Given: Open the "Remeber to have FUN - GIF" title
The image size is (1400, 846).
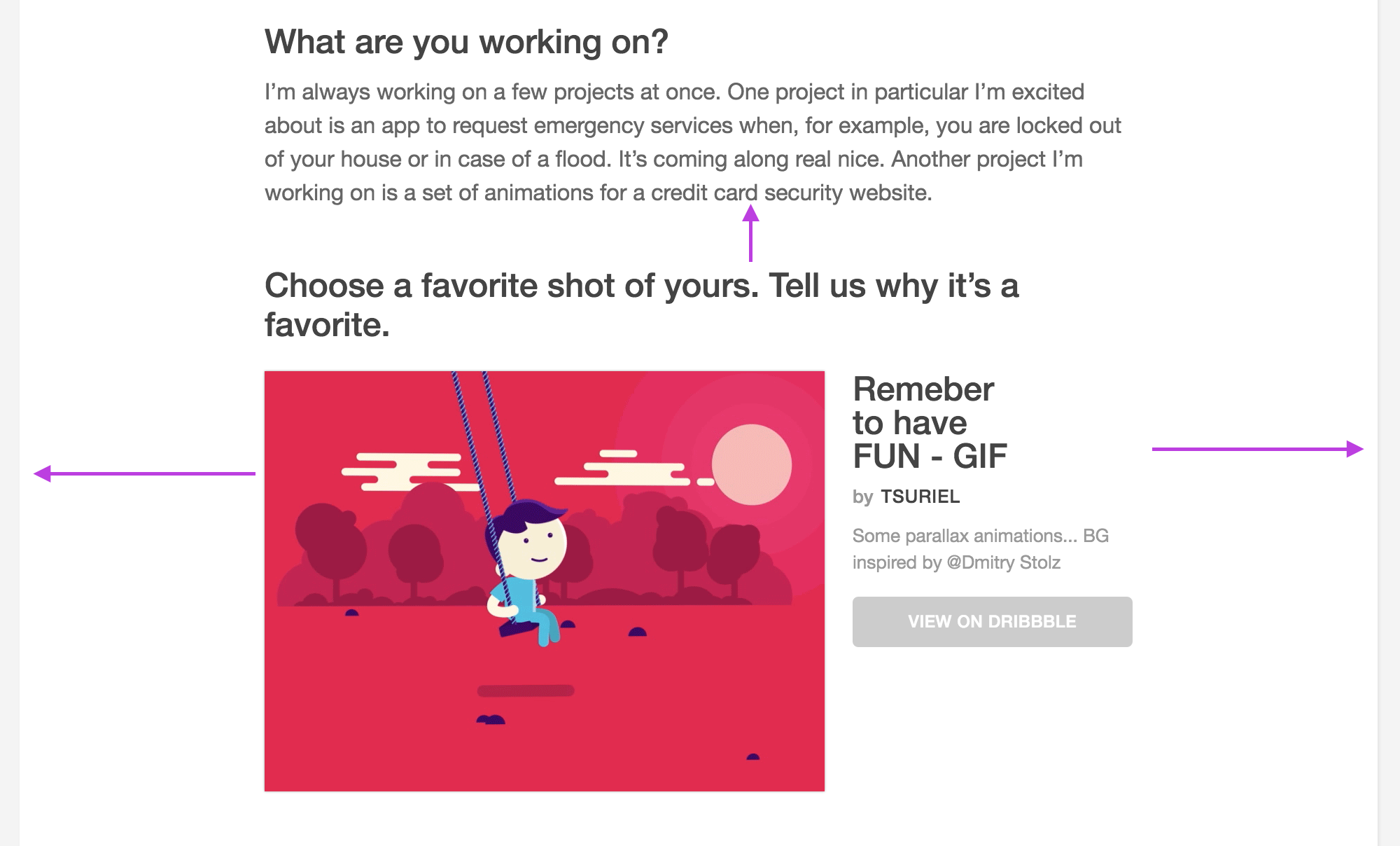Looking at the screenshot, I should (x=930, y=423).
